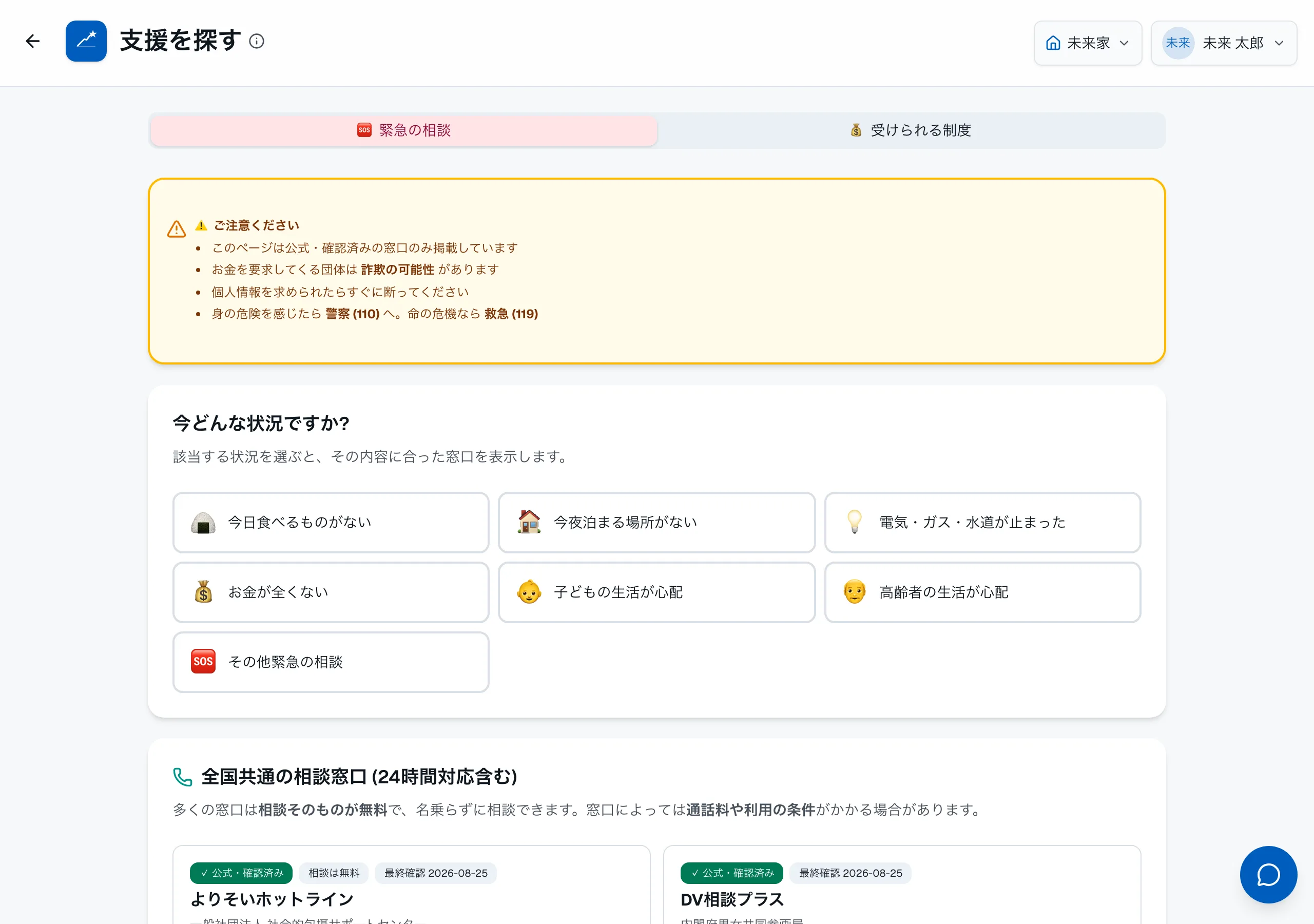Select 今日食べるものがない situation
The height and width of the screenshot is (924, 1314).
331,522
